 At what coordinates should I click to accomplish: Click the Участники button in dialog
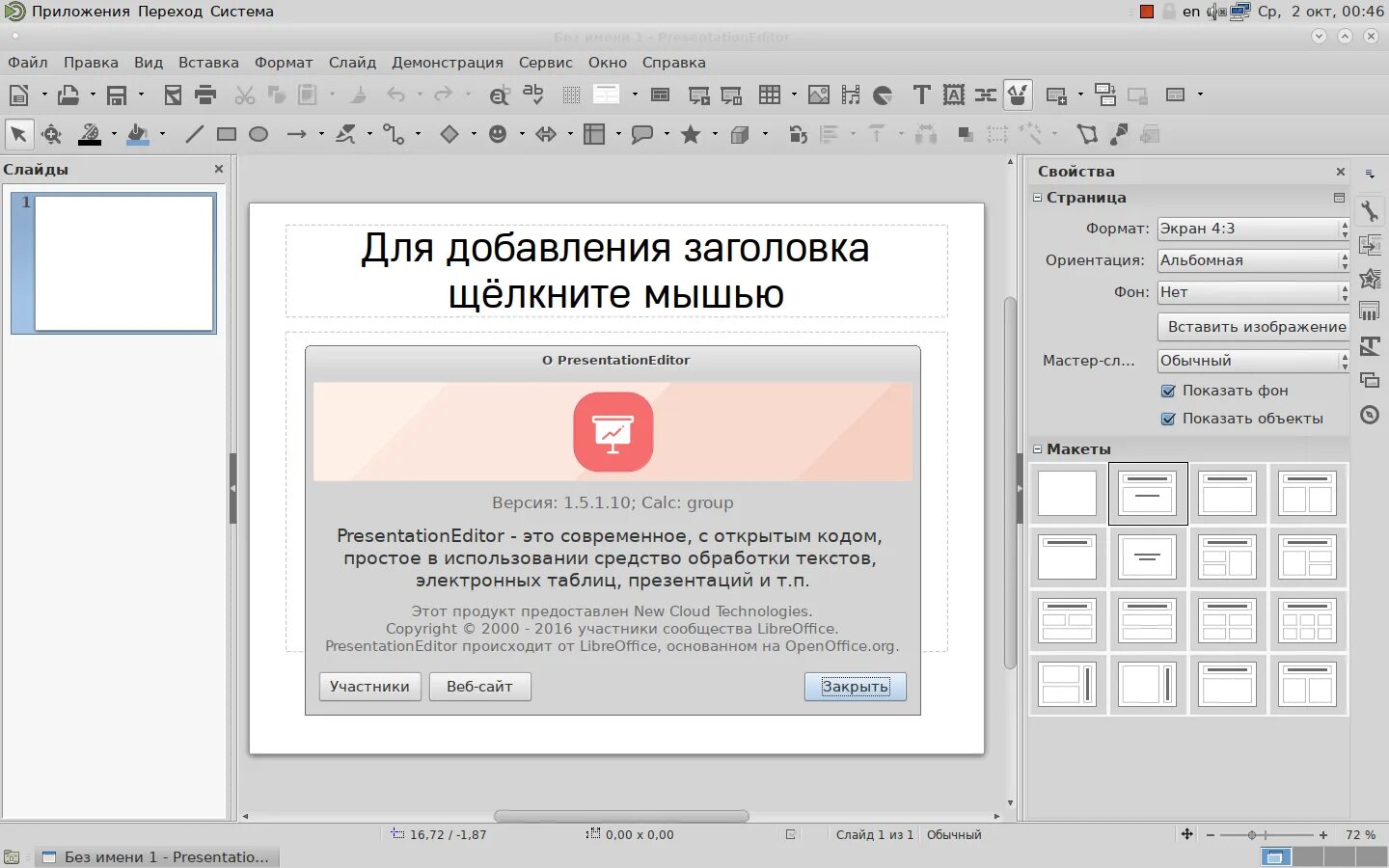coord(369,687)
